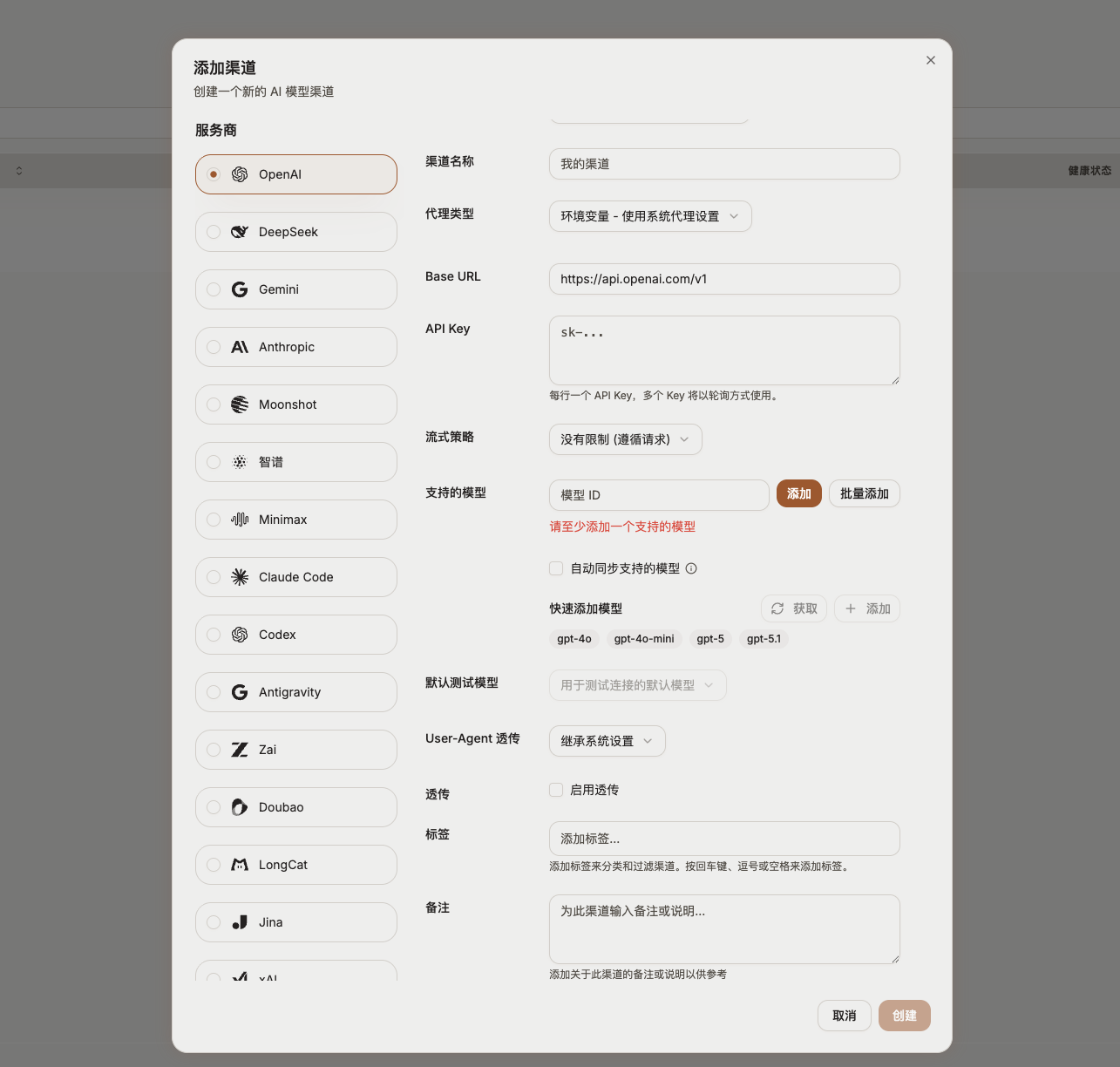Screen dimensions: 1120x1067
Task: Select the 智谱 provider radio button
Action: click(x=214, y=462)
